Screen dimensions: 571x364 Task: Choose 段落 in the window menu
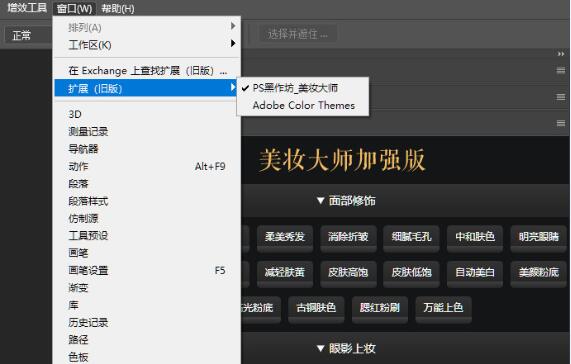click(147, 184)
